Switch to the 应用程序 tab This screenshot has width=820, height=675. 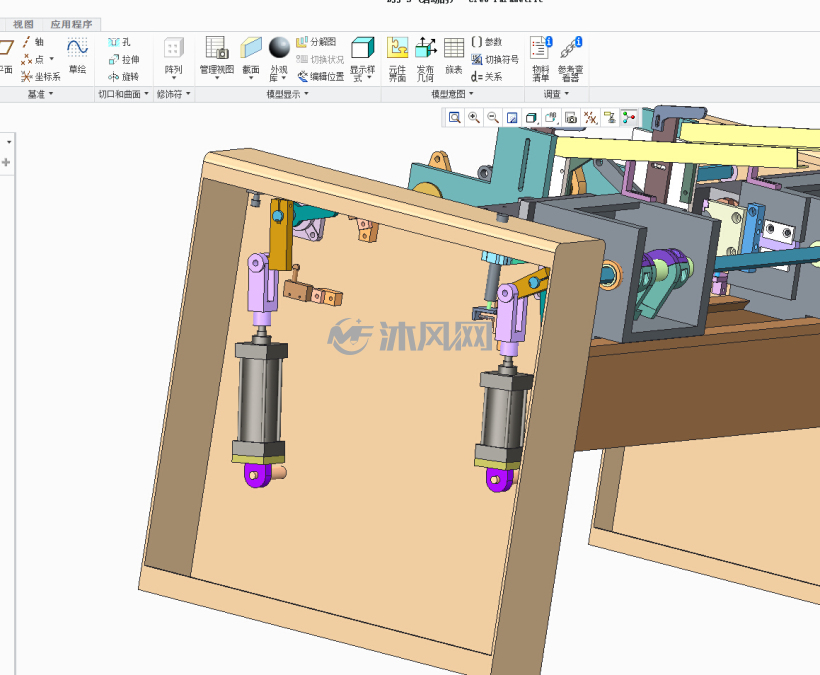pos(71,24)
